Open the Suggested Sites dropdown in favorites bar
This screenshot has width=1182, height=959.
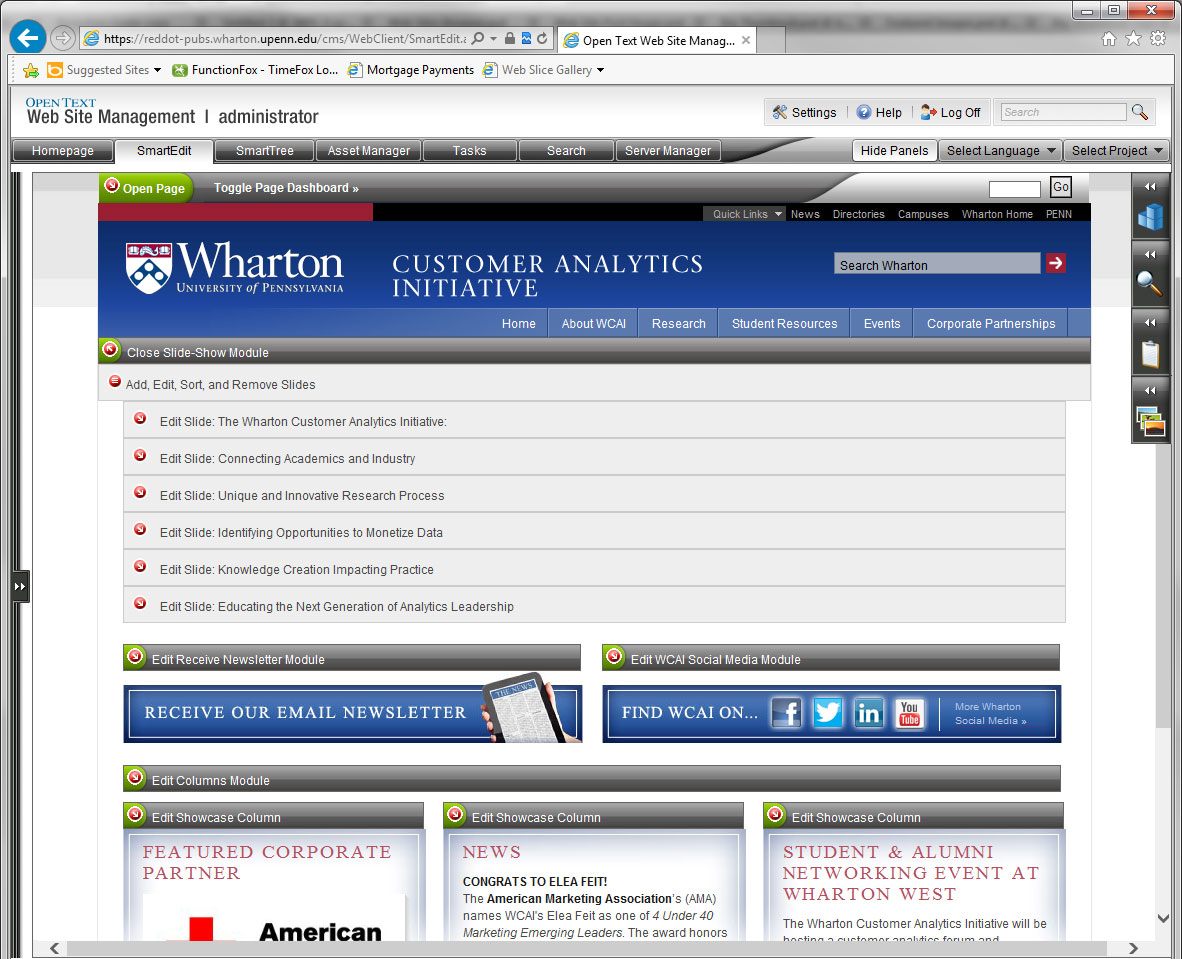(105, 70)
